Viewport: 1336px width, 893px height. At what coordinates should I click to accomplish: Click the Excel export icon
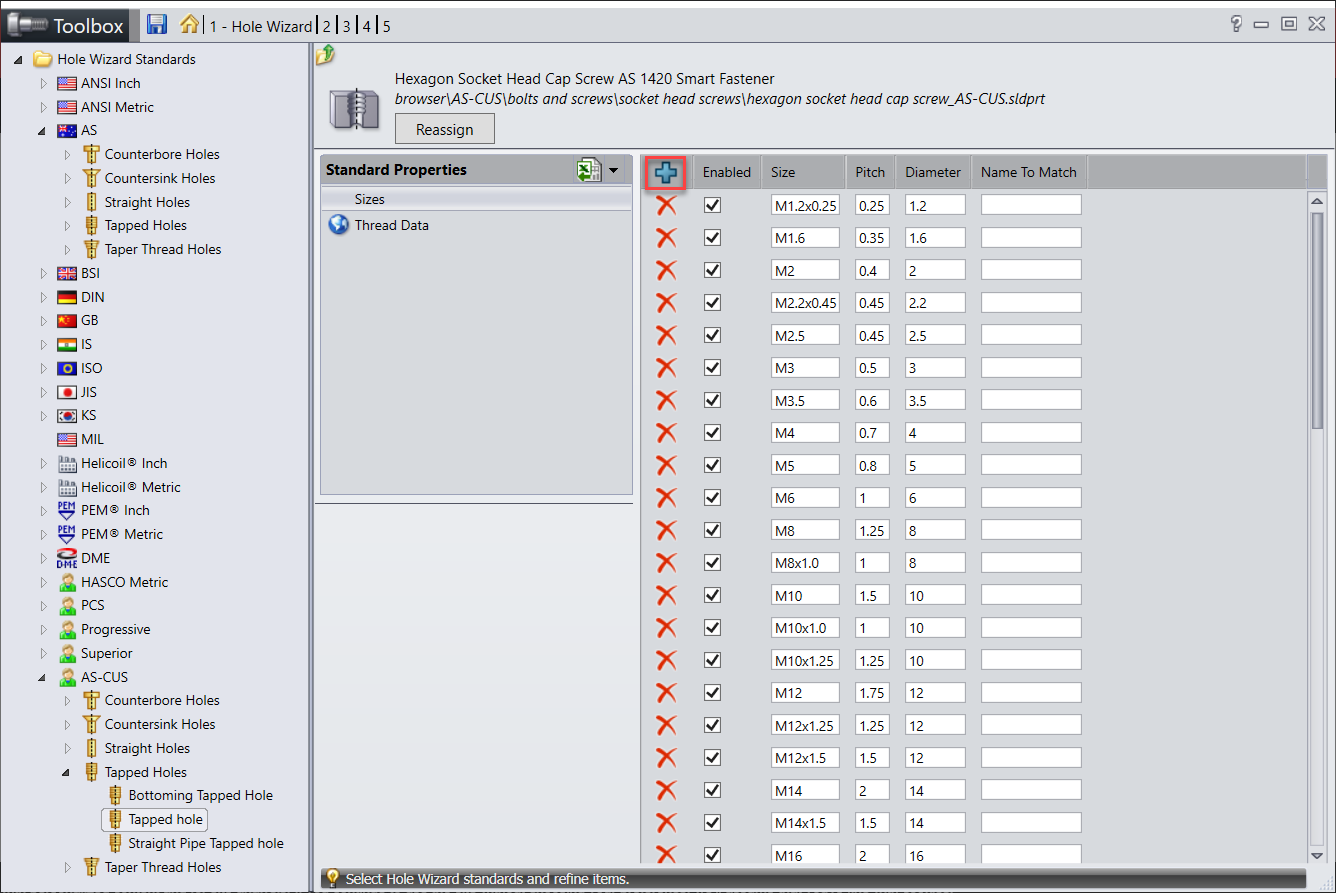click(588, 170)
